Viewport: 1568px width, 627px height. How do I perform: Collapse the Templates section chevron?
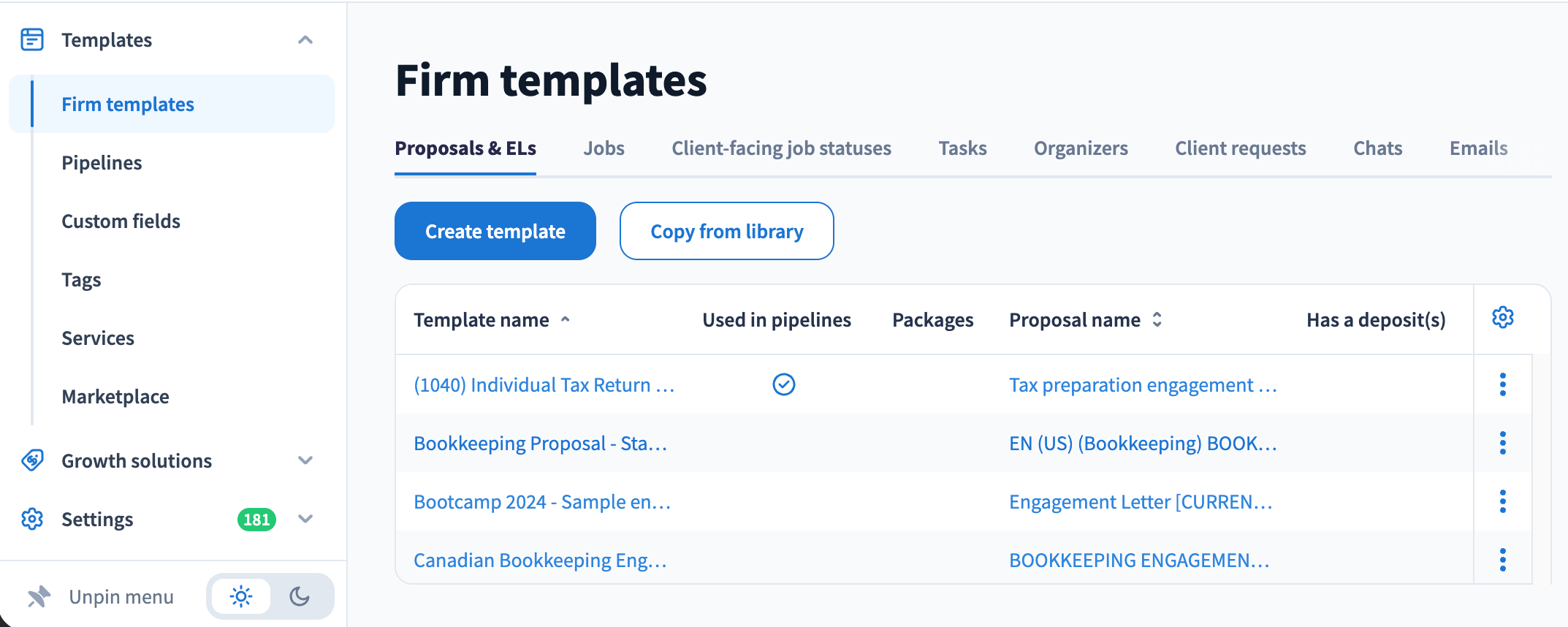pos(305,39)
